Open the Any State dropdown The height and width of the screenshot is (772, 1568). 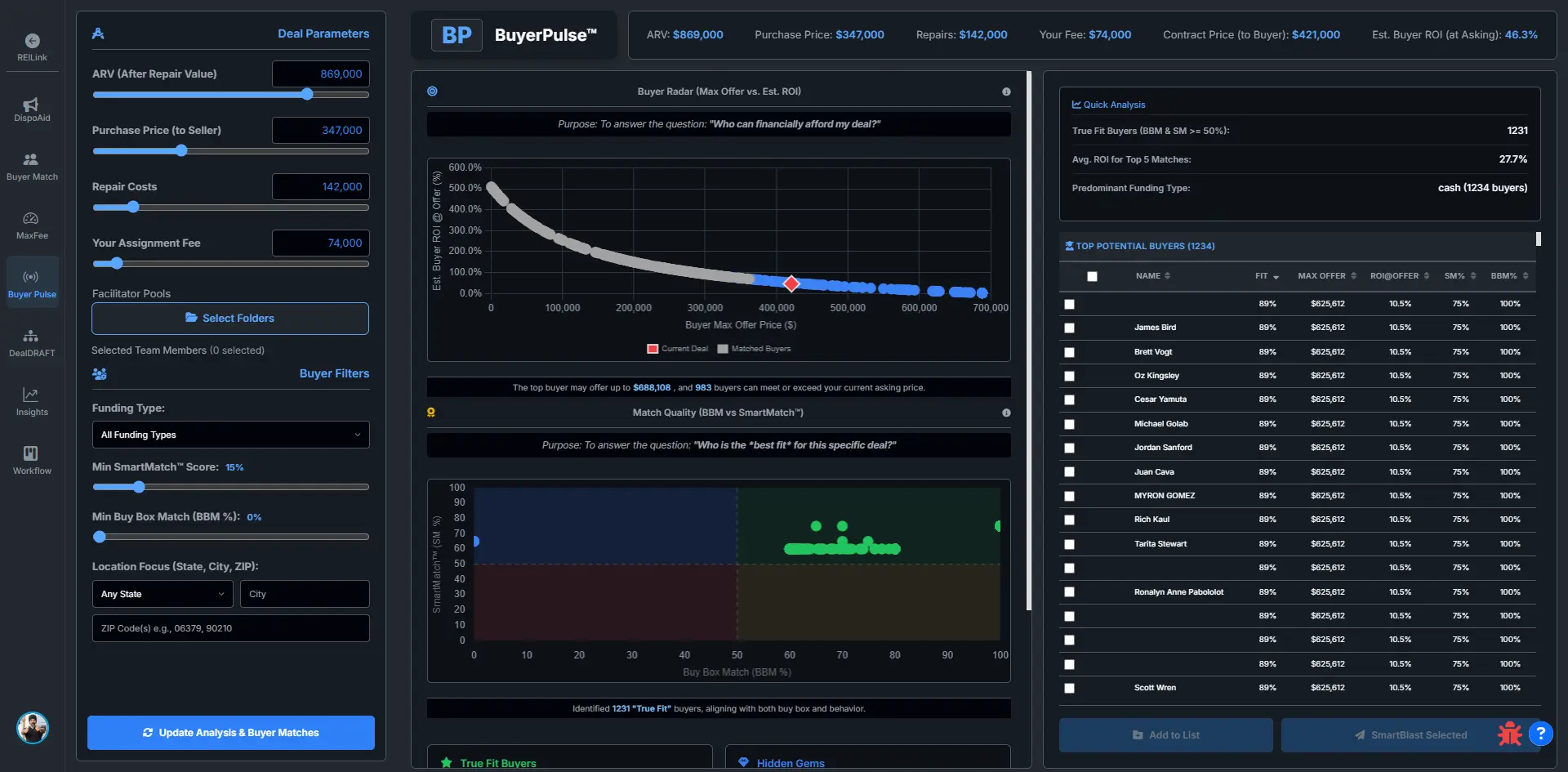click(163, 594)
